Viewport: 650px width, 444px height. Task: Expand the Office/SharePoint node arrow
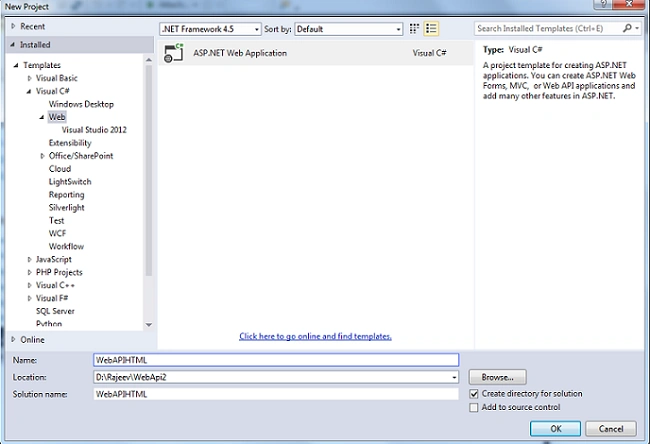(x=42, y=156)
